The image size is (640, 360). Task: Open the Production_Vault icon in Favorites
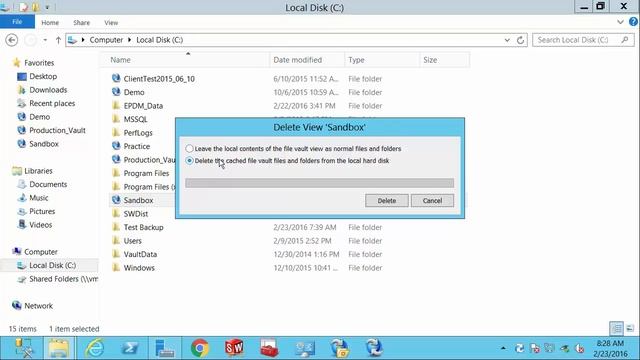[22, 130]
